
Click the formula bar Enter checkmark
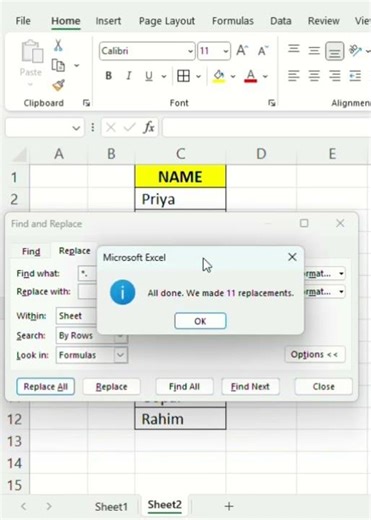[129, 127]
